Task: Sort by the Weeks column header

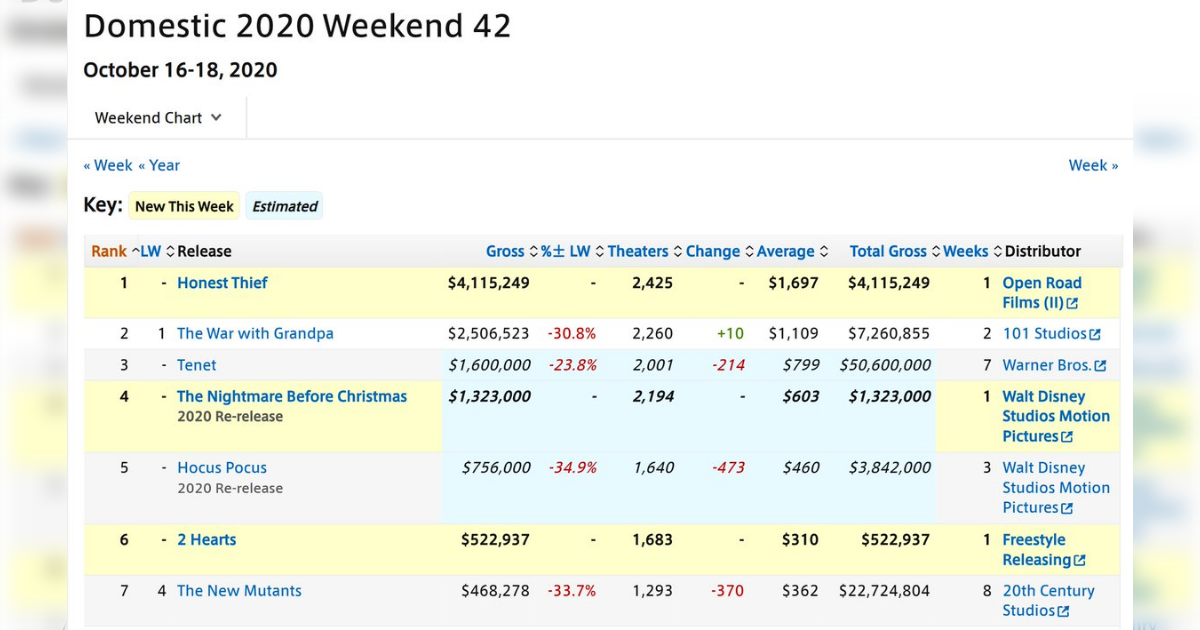Action: pyautogui.click(x=965, y=252)
